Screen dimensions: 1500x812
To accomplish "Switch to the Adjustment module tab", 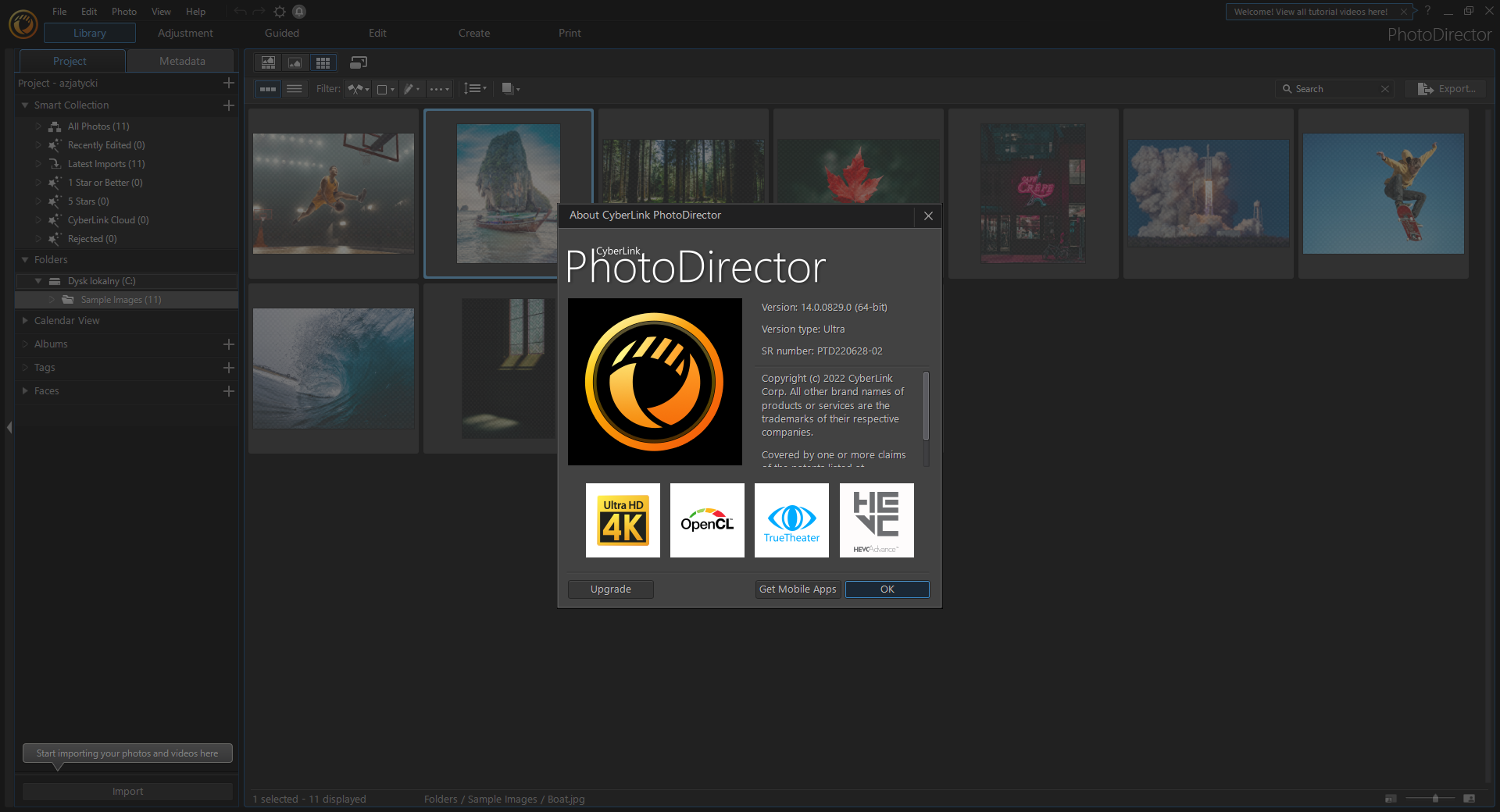I will click(185, 33).
